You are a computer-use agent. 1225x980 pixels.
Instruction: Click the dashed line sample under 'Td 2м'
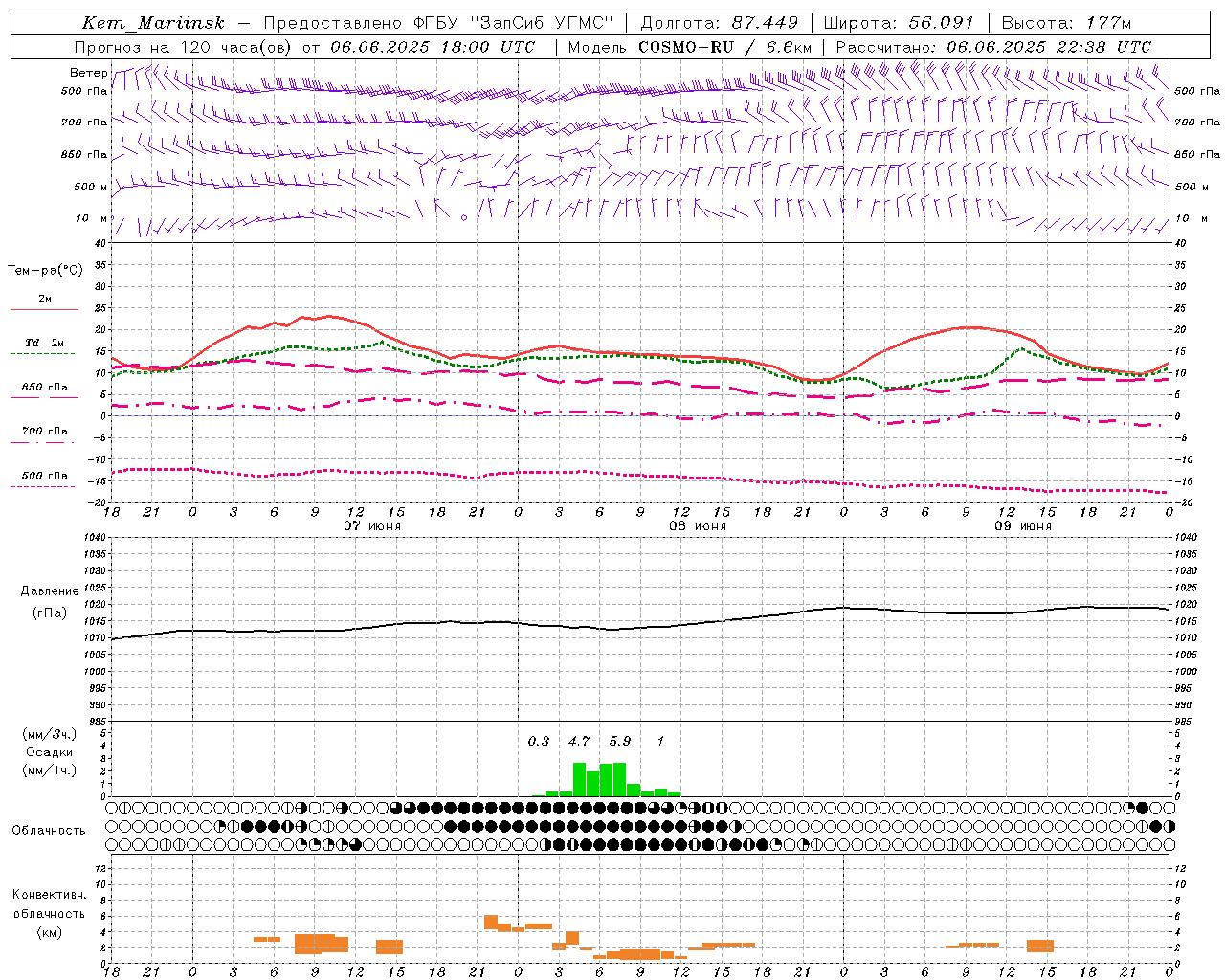(x=42, y=353)
